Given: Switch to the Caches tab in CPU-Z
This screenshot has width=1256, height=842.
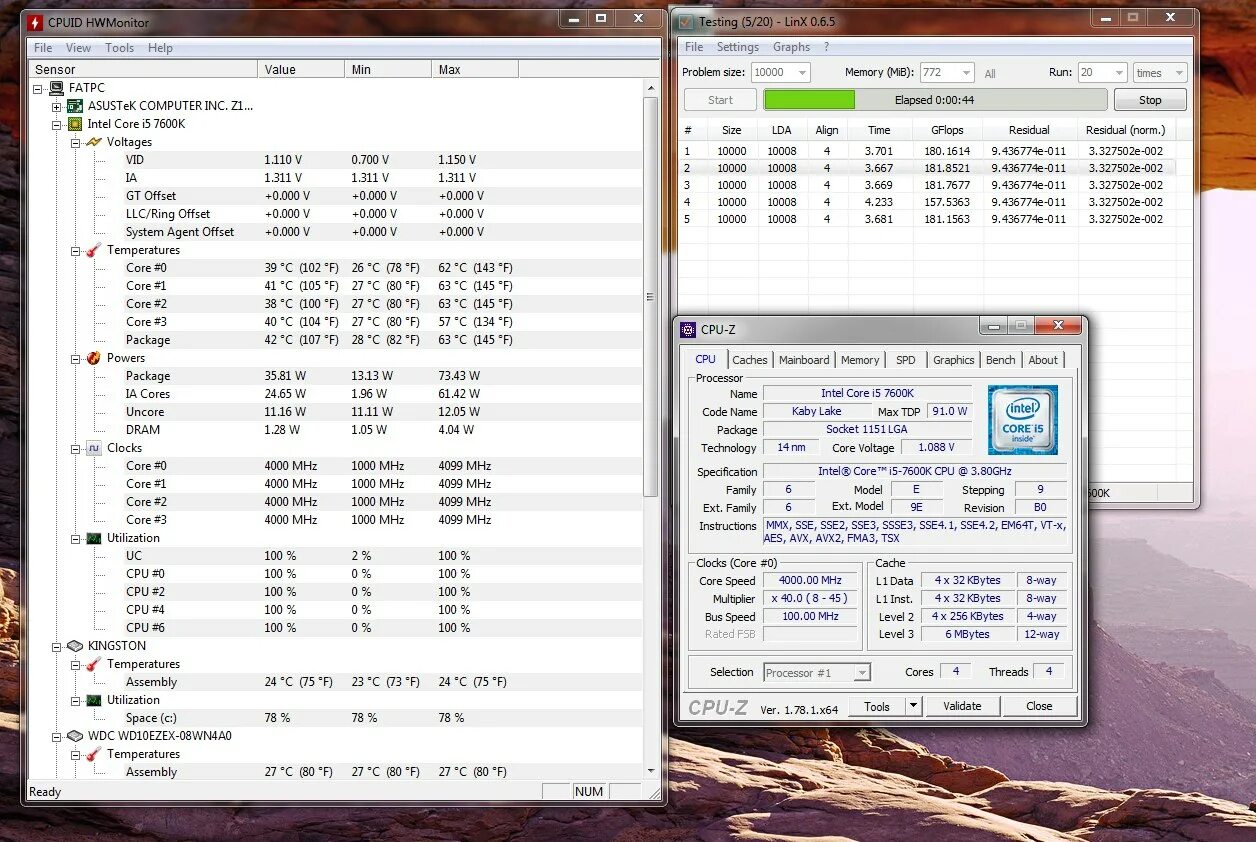Looking at the screenshot, I should (750, 360).
